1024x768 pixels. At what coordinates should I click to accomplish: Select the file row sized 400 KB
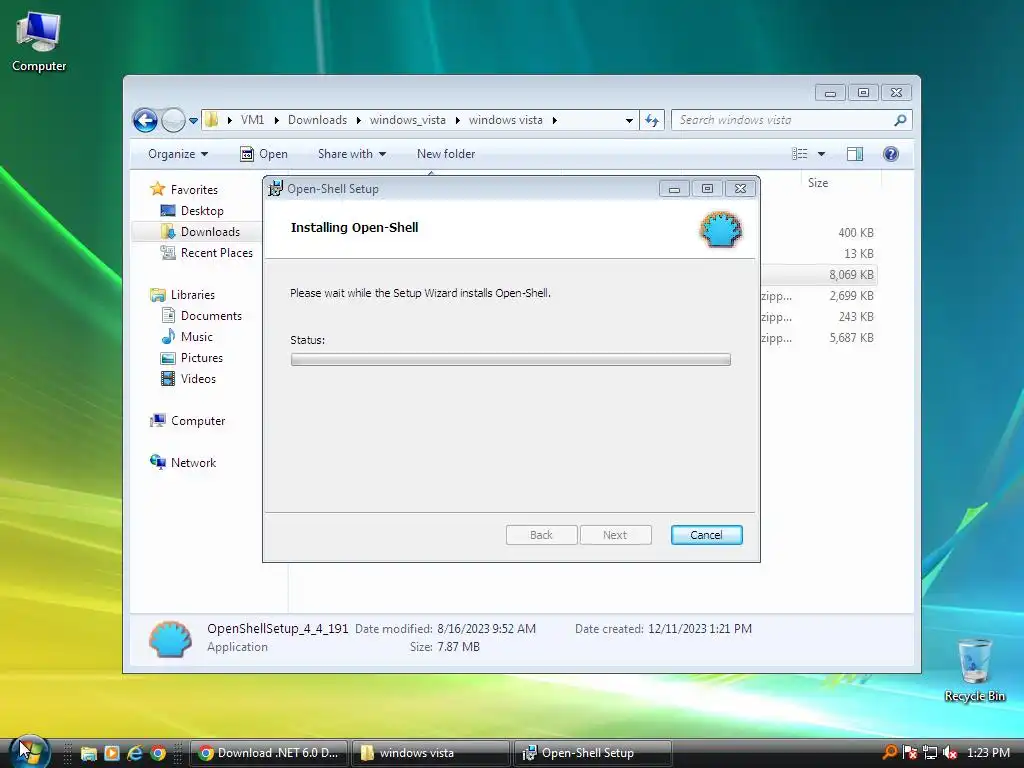[818, 233]
